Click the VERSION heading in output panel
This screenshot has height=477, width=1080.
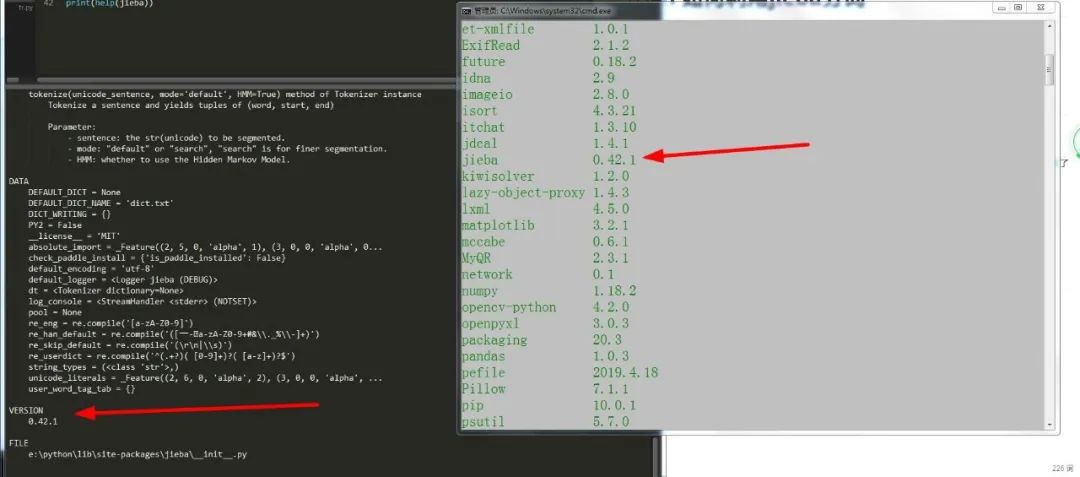coord(26,411)
